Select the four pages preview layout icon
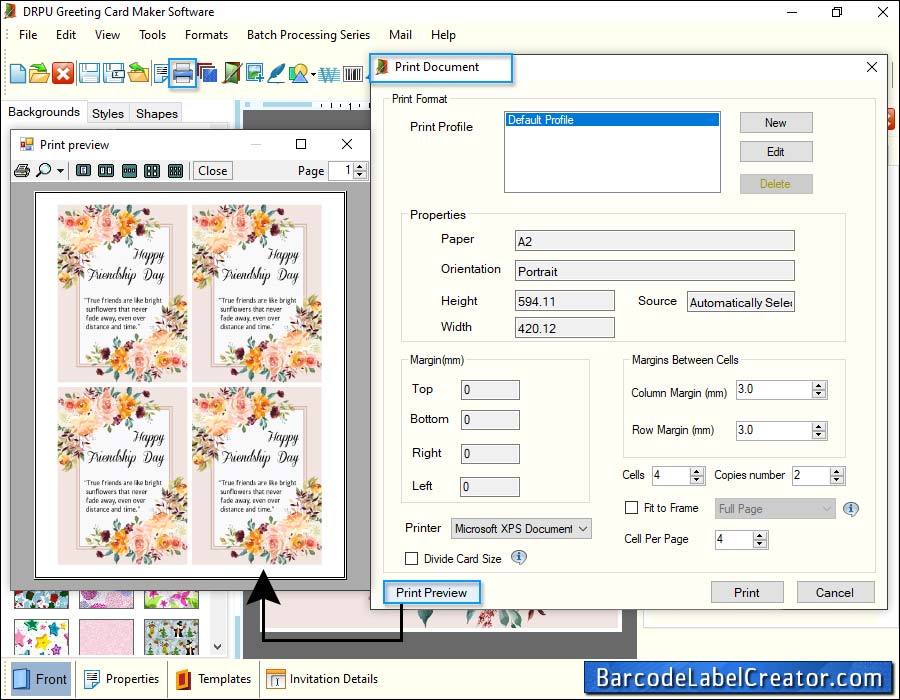 point(152,171)
